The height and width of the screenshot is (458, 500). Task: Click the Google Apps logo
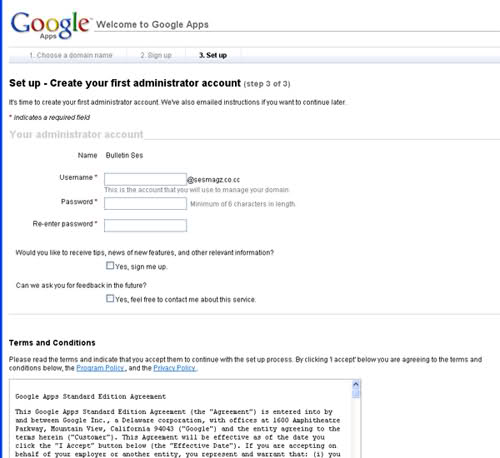click(50, 25)
